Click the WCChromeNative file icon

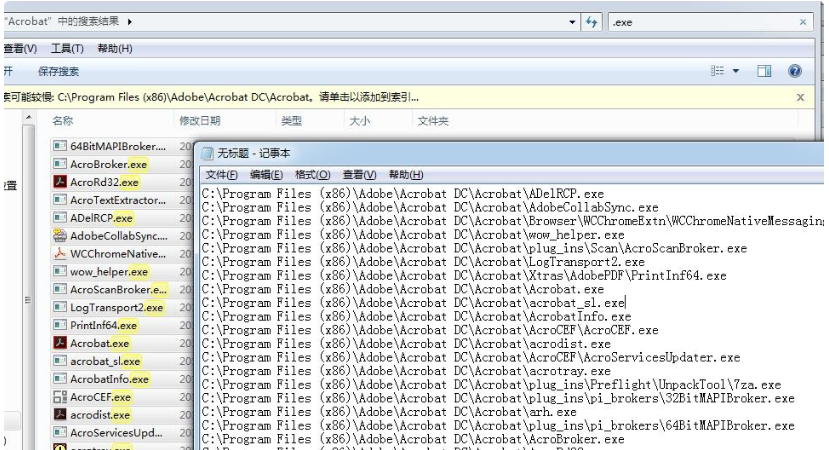[x=60, y=253]
